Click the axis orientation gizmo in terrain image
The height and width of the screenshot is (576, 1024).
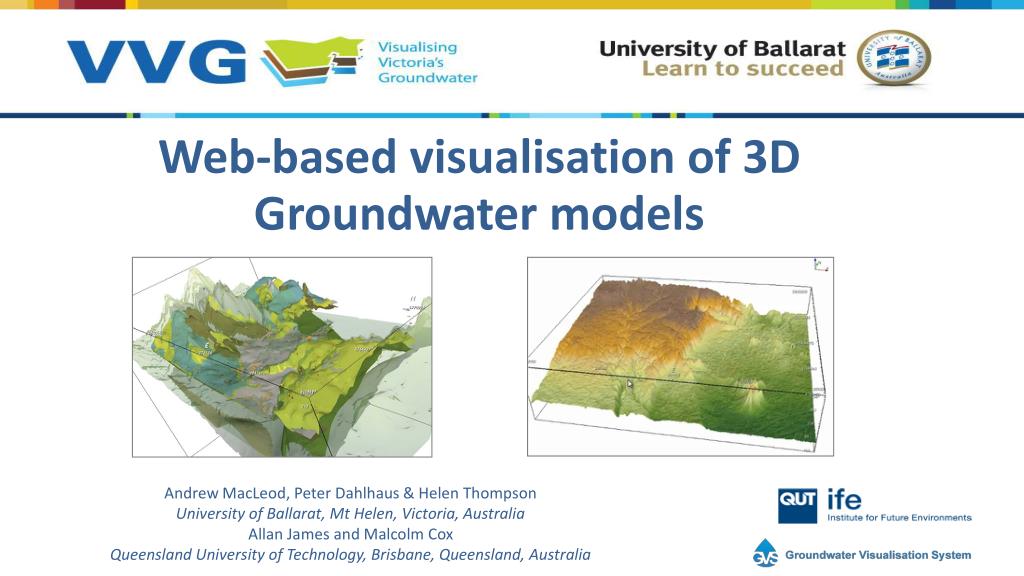821,265
